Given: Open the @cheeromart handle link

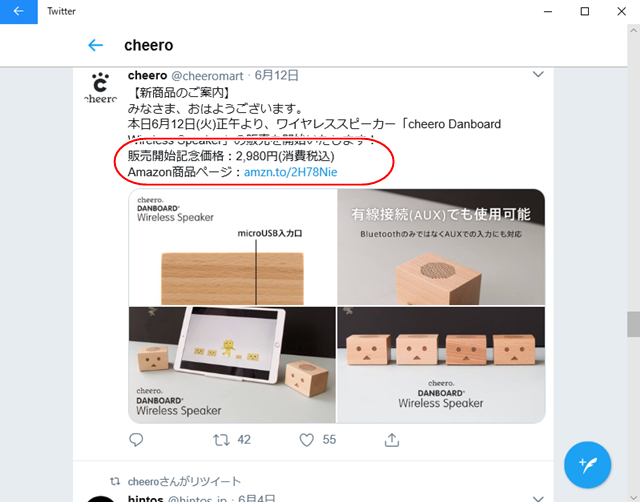Looking at the screenshot, I should click(207, 76).
